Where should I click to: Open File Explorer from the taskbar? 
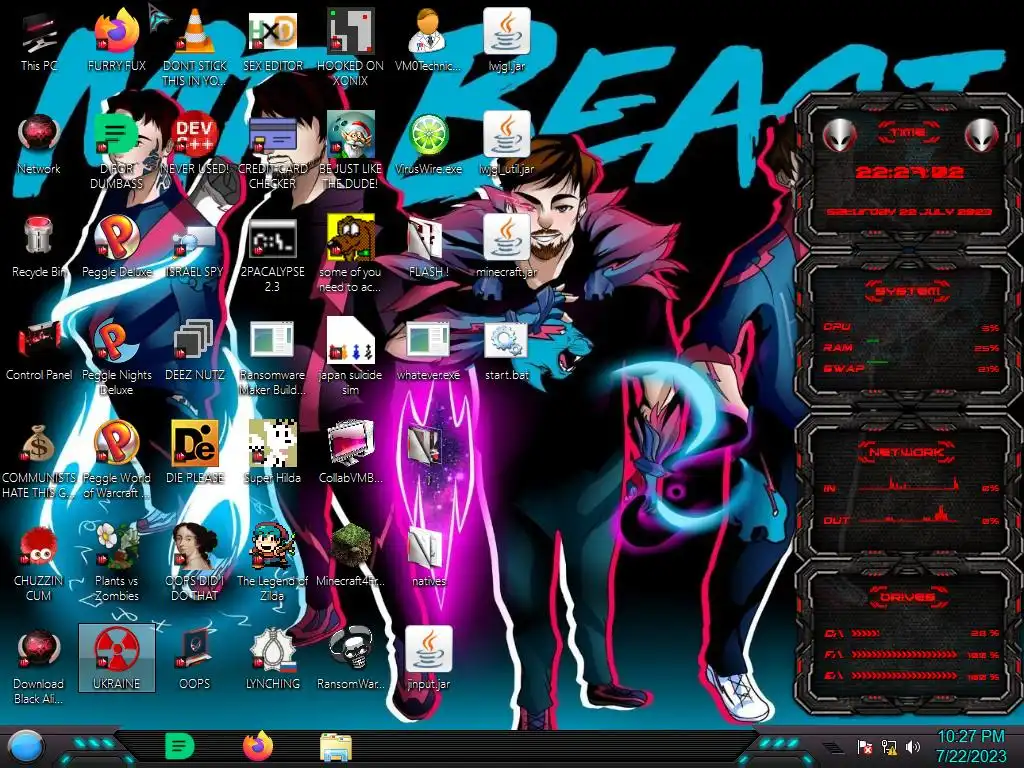[336, 748]
